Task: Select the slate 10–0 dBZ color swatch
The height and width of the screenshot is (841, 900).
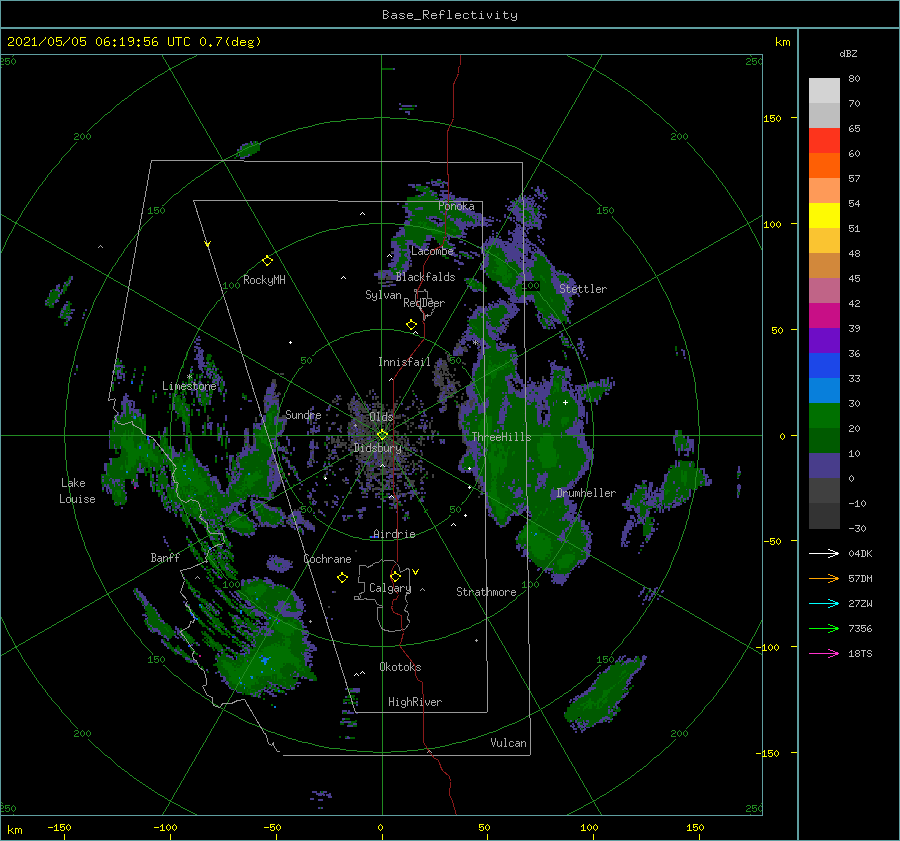Action: [824, 466]
